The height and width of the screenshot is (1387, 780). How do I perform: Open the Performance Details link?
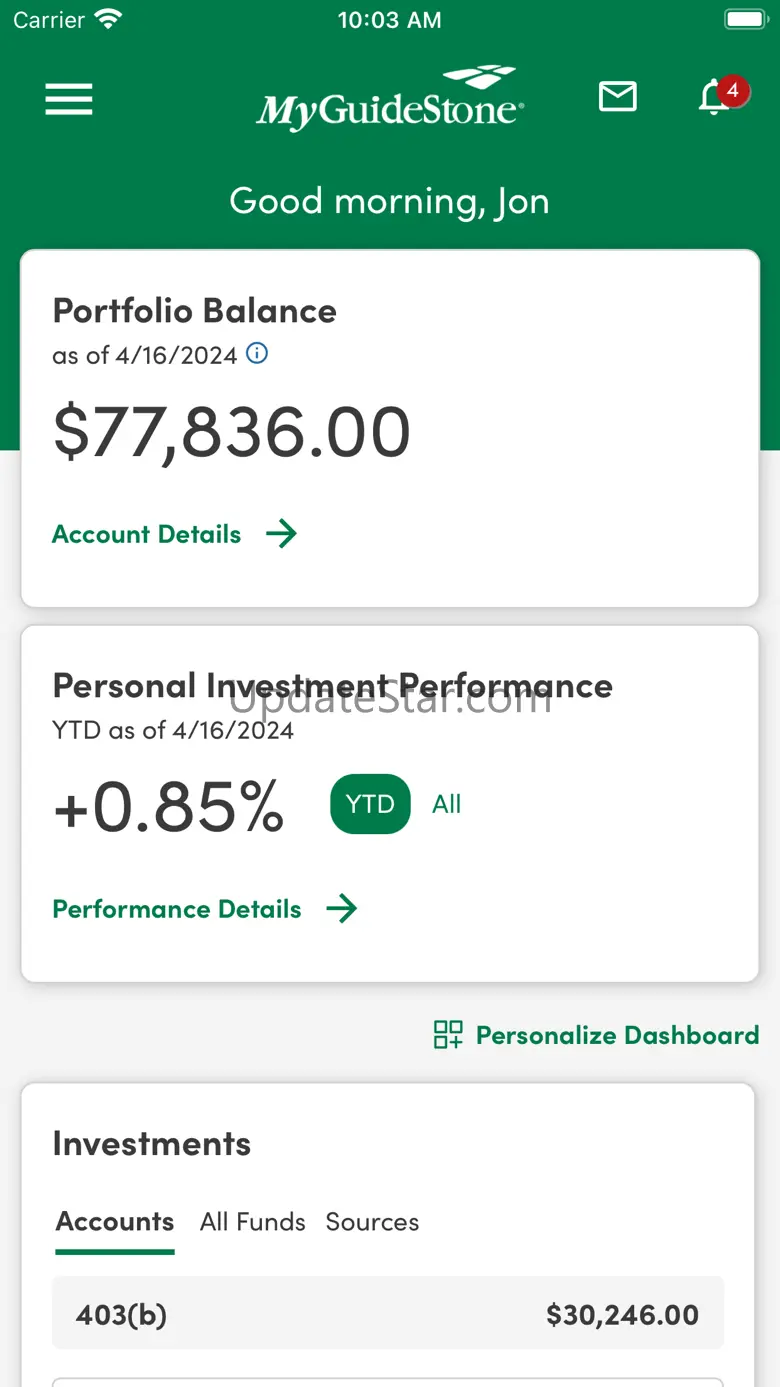click(x=177, y=909)
